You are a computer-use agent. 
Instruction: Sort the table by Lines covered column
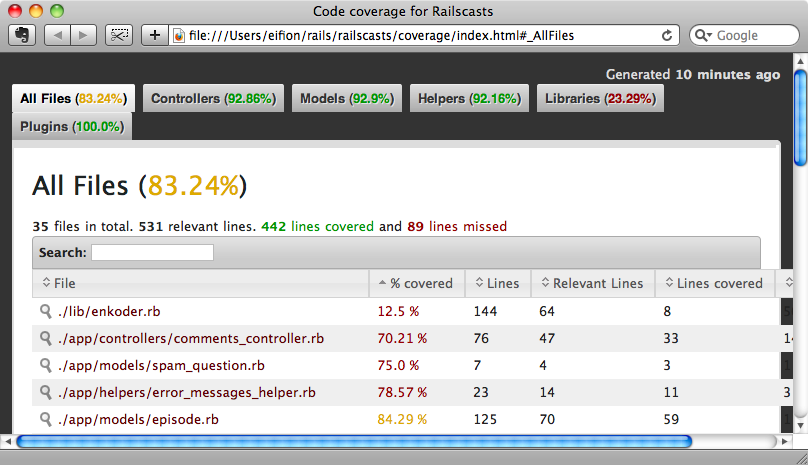tap(715, 283)
